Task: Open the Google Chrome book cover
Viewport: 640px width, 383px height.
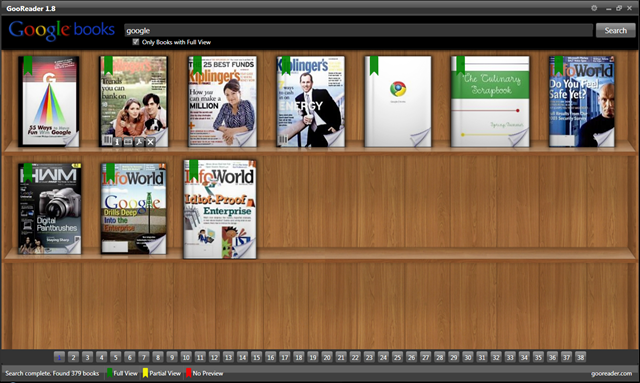Action: (398, 101)
